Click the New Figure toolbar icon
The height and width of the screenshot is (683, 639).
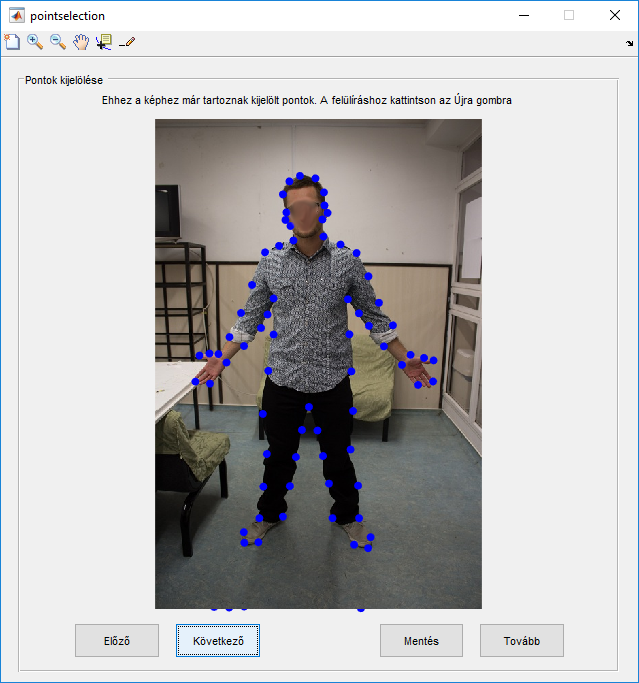pos(12,42)
